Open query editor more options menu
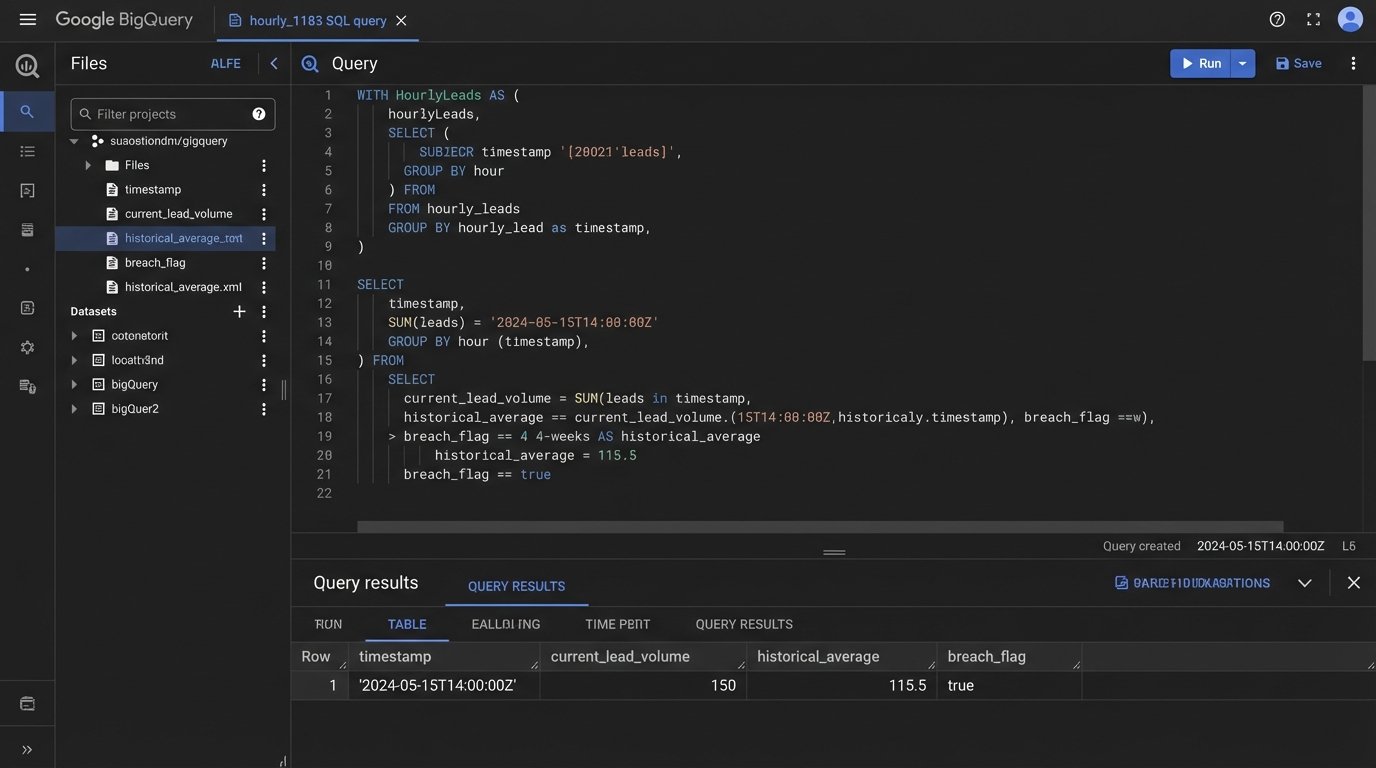This screenshot has height=768, width=1376. point(1353,63)
